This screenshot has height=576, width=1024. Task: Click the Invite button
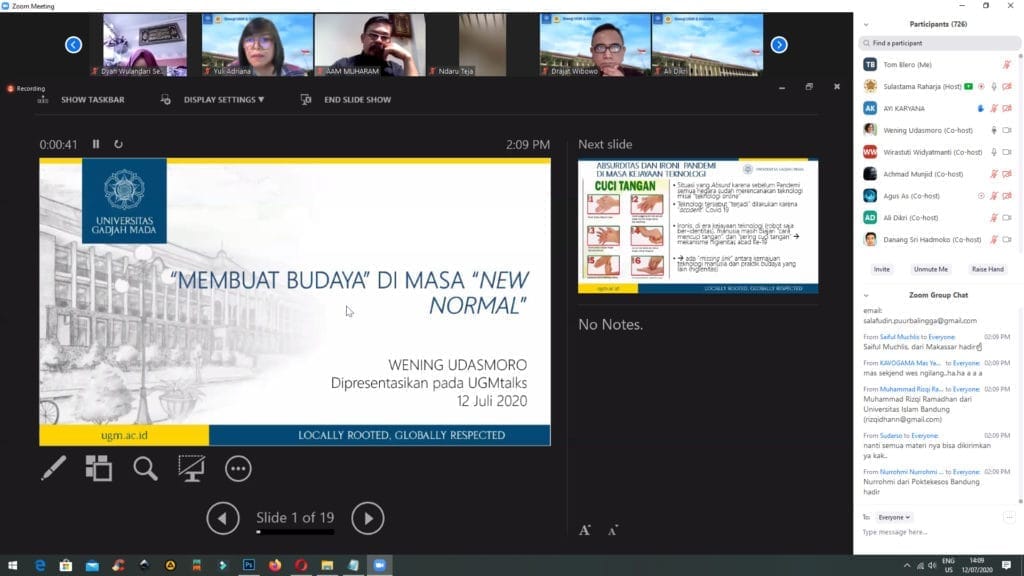pos(882,269)
